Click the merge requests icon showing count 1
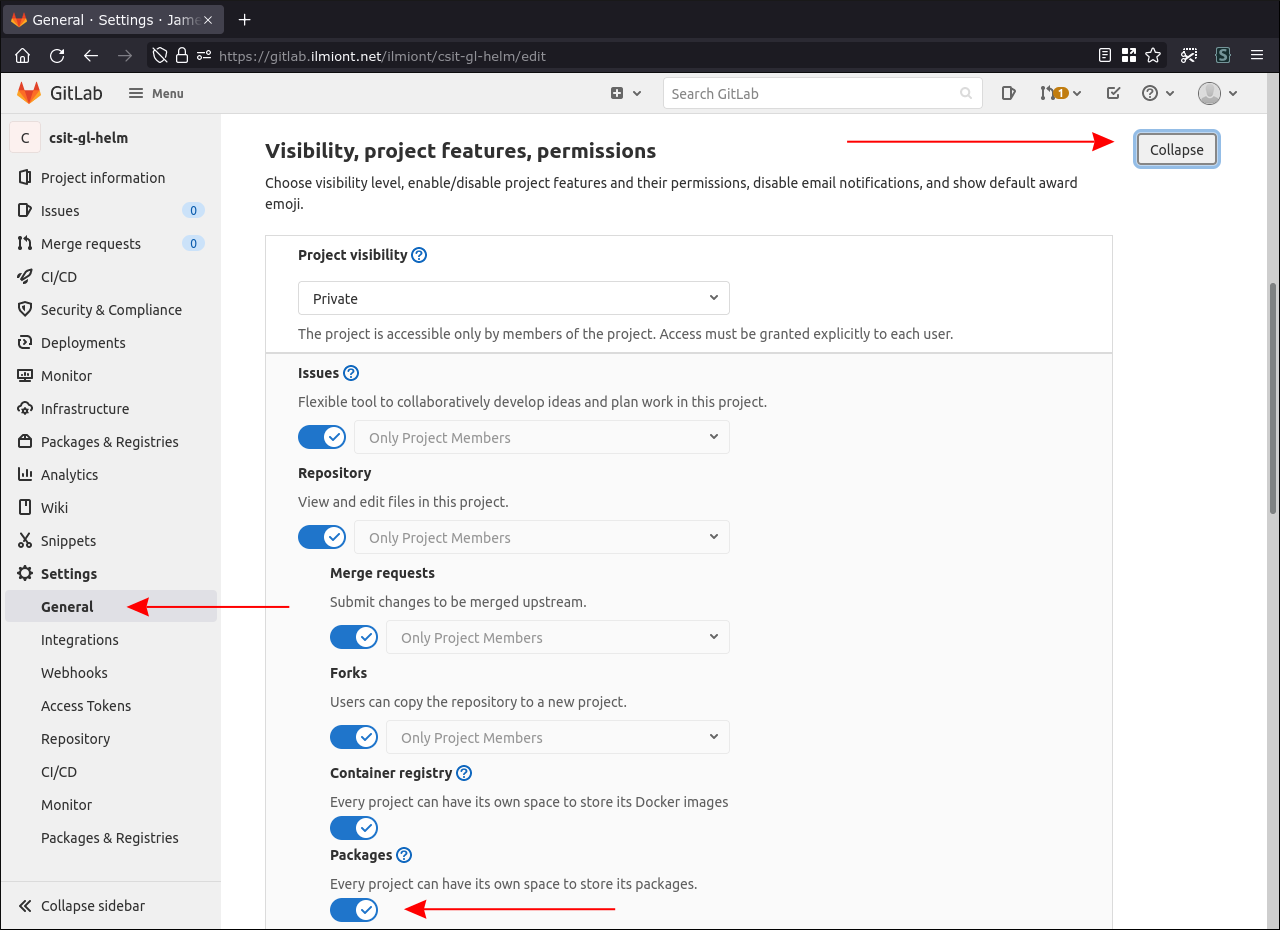The height and width of the screenshot is (930, 1280). click(x=1055, y=93)
